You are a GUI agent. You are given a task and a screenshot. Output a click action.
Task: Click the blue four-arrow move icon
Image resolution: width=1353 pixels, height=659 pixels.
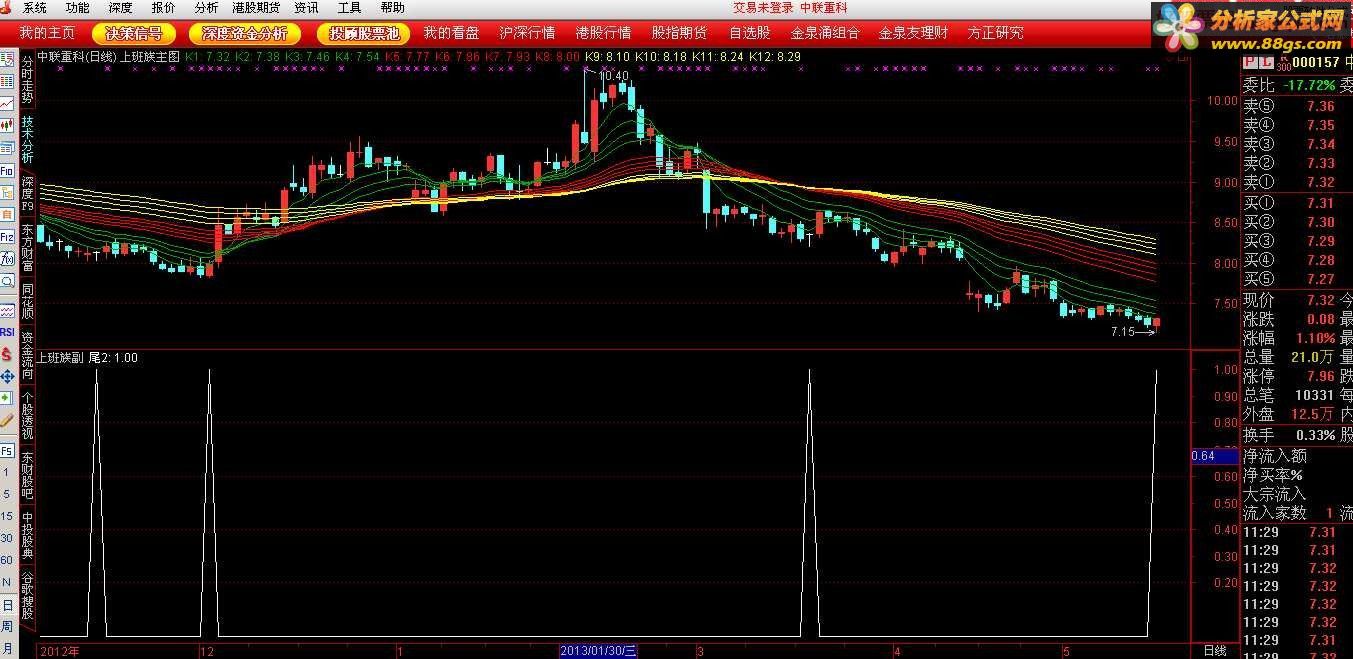click(9, 376)
